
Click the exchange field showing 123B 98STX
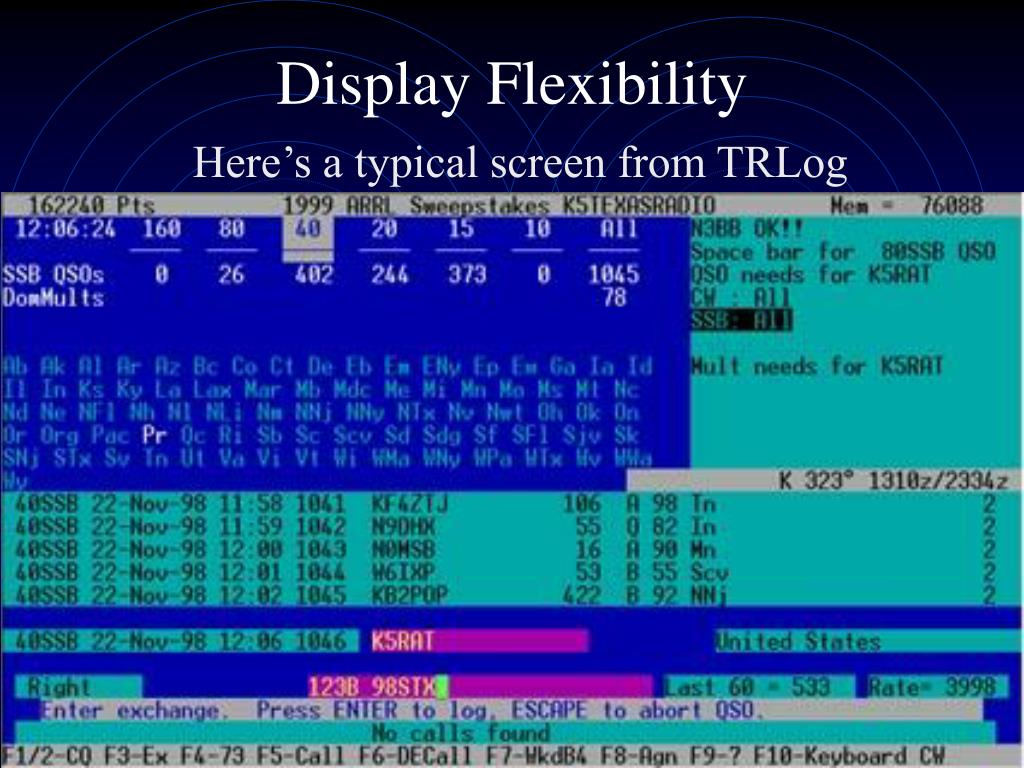click(x=480, y=687)
